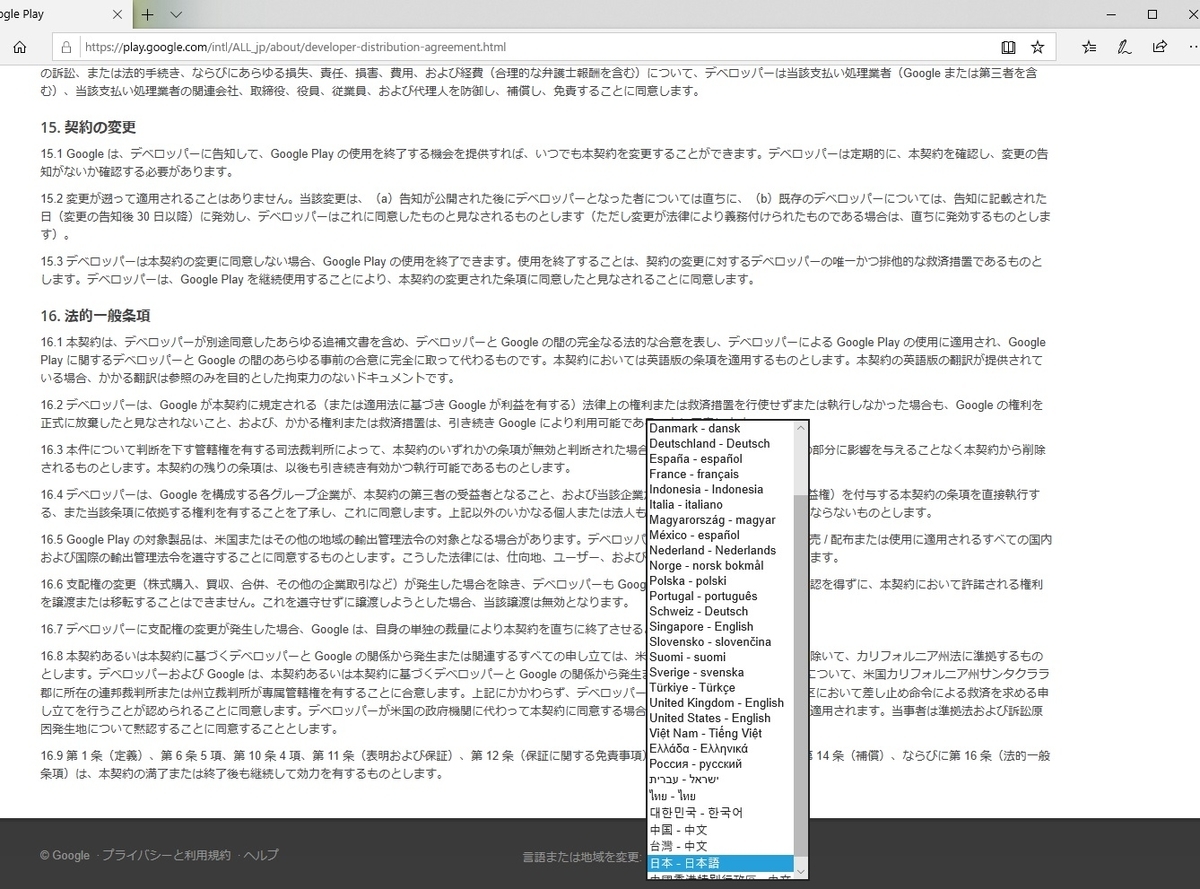Image resolution: width=1200 pixels, height=889 pixels.
Task: Choose 中国 - 中文 option
Action: tap(720, 829)
